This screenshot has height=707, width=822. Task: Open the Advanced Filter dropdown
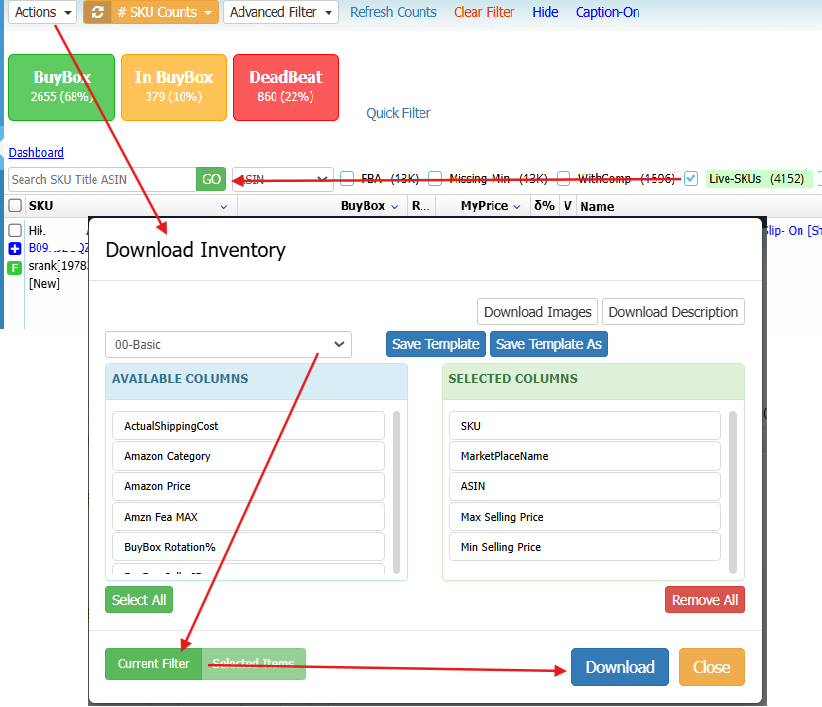[x=280, y=12]
